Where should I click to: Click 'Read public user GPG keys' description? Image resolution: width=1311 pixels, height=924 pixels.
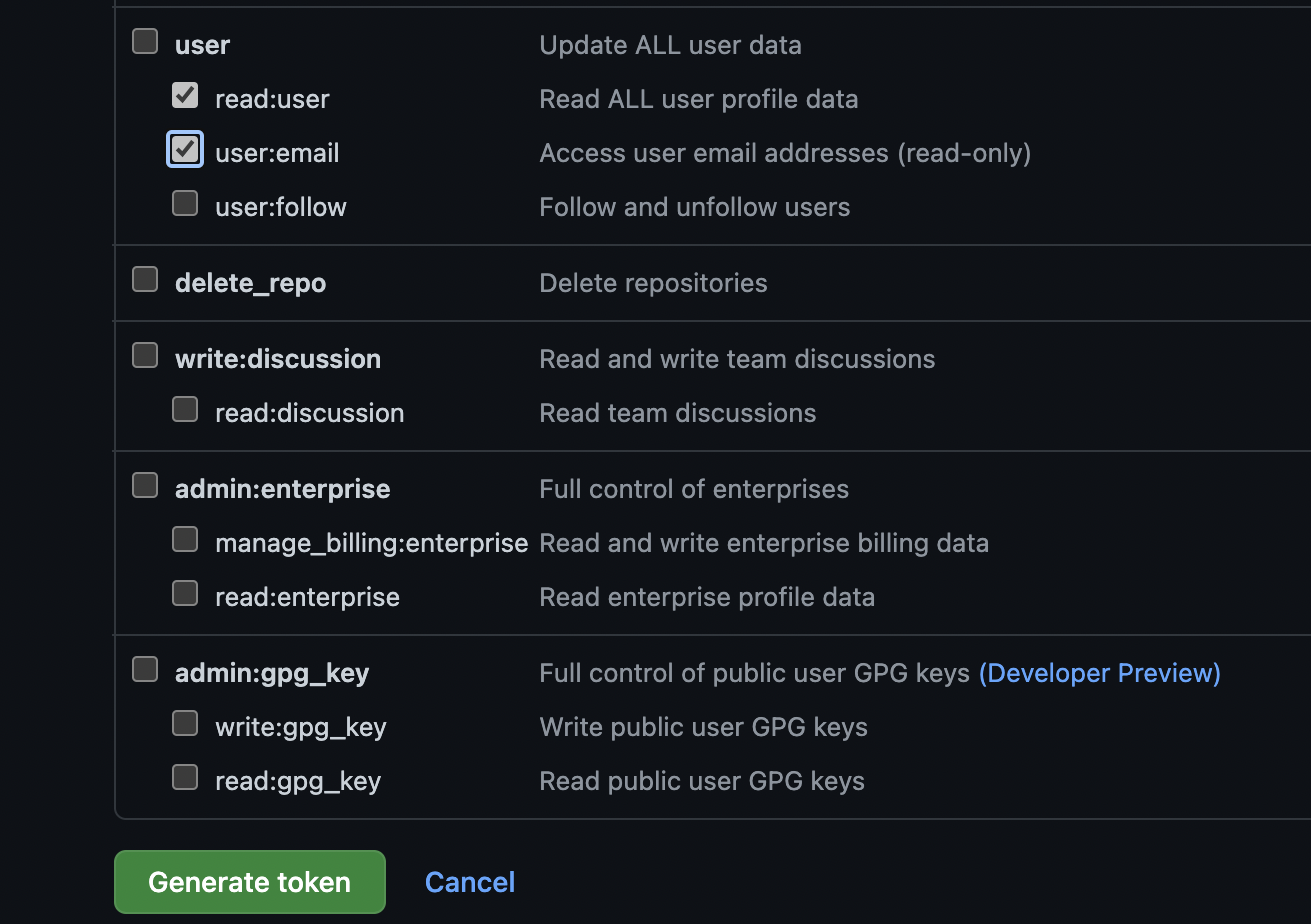tap(702, 781)
